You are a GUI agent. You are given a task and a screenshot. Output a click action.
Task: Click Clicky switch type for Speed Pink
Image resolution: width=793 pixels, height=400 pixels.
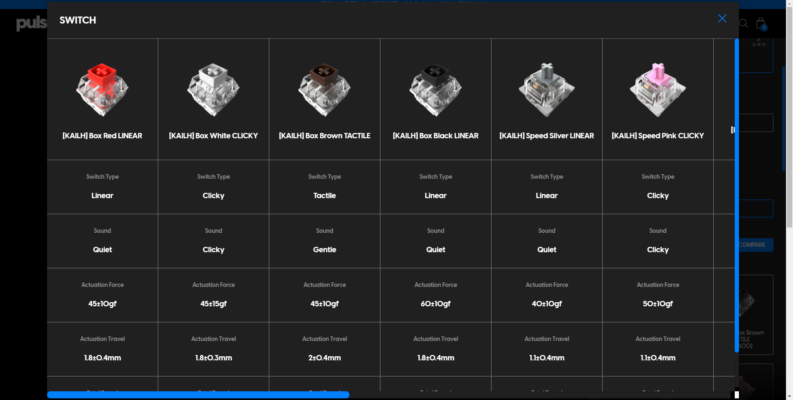click(657, 196)
